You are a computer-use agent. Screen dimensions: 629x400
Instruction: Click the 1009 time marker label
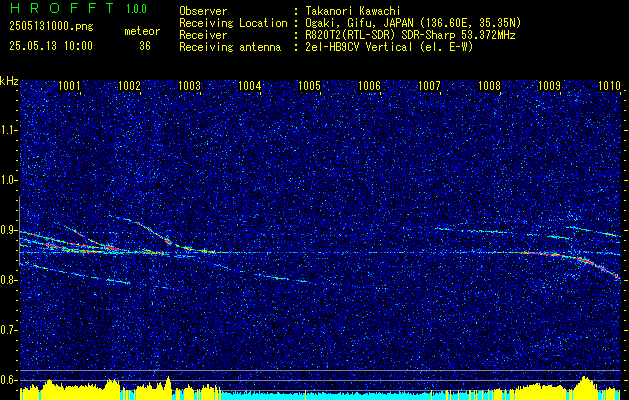[x=549, y=86]
